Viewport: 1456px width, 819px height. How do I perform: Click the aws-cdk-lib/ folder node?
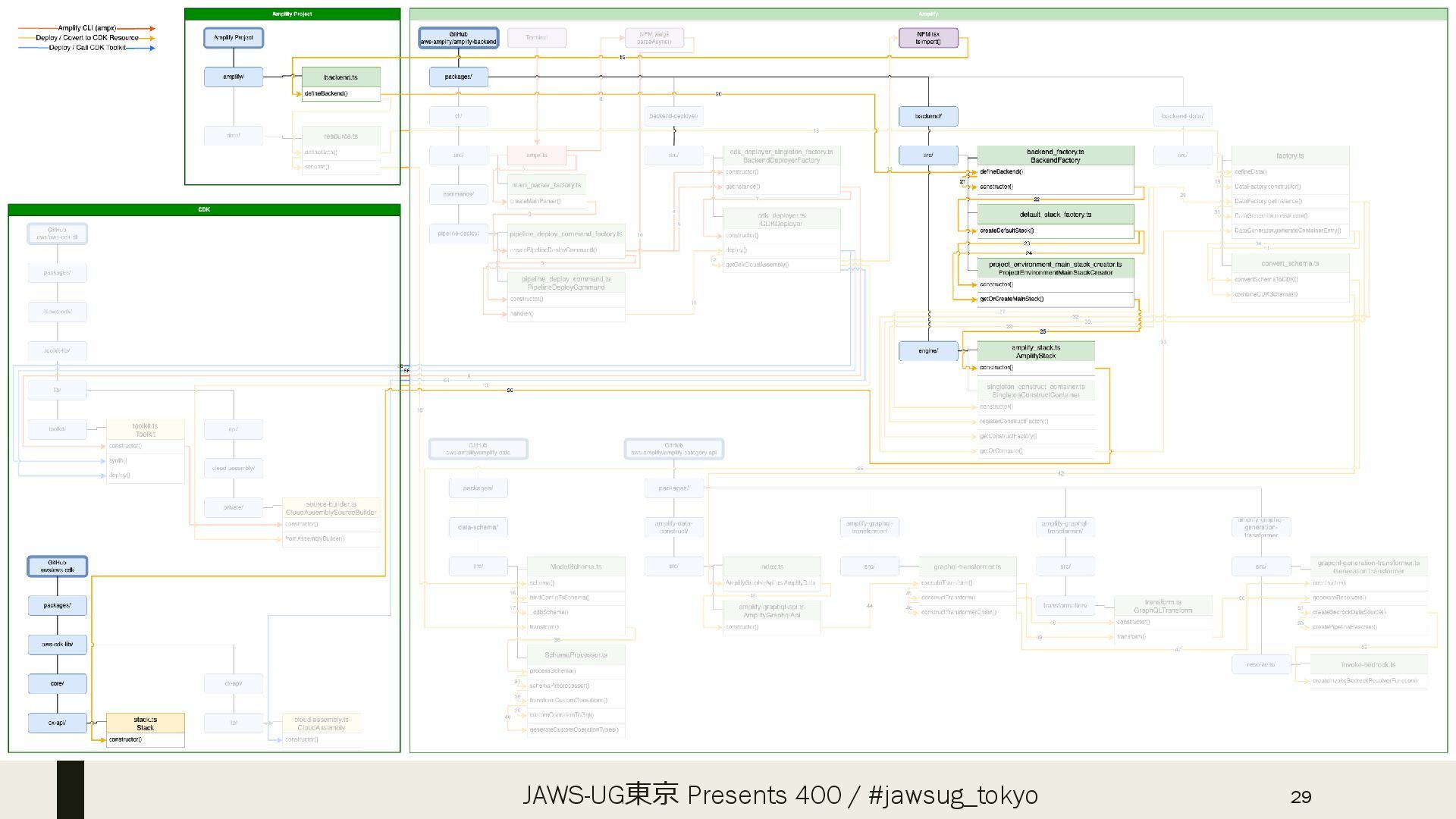point(58,644)
